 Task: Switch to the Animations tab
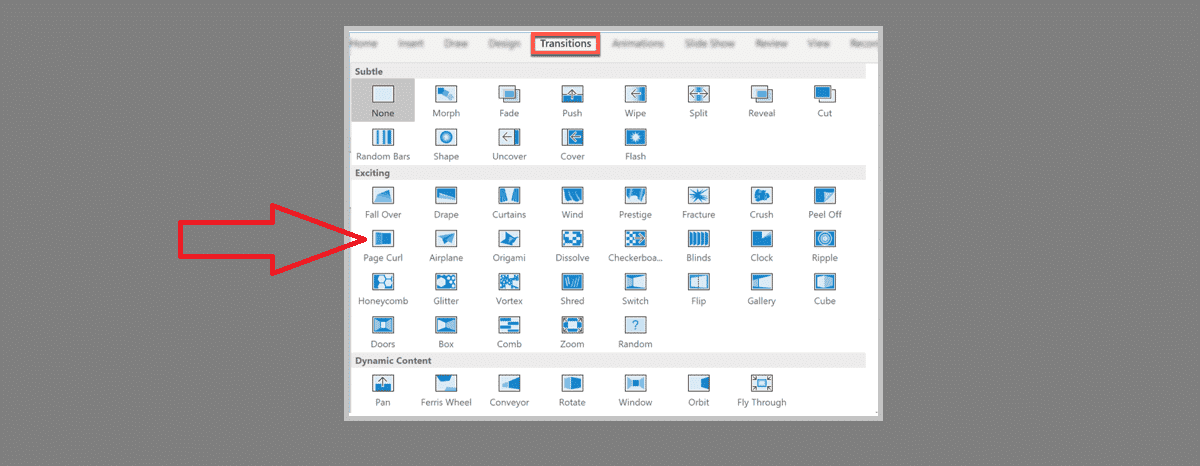tap(638, 44)
